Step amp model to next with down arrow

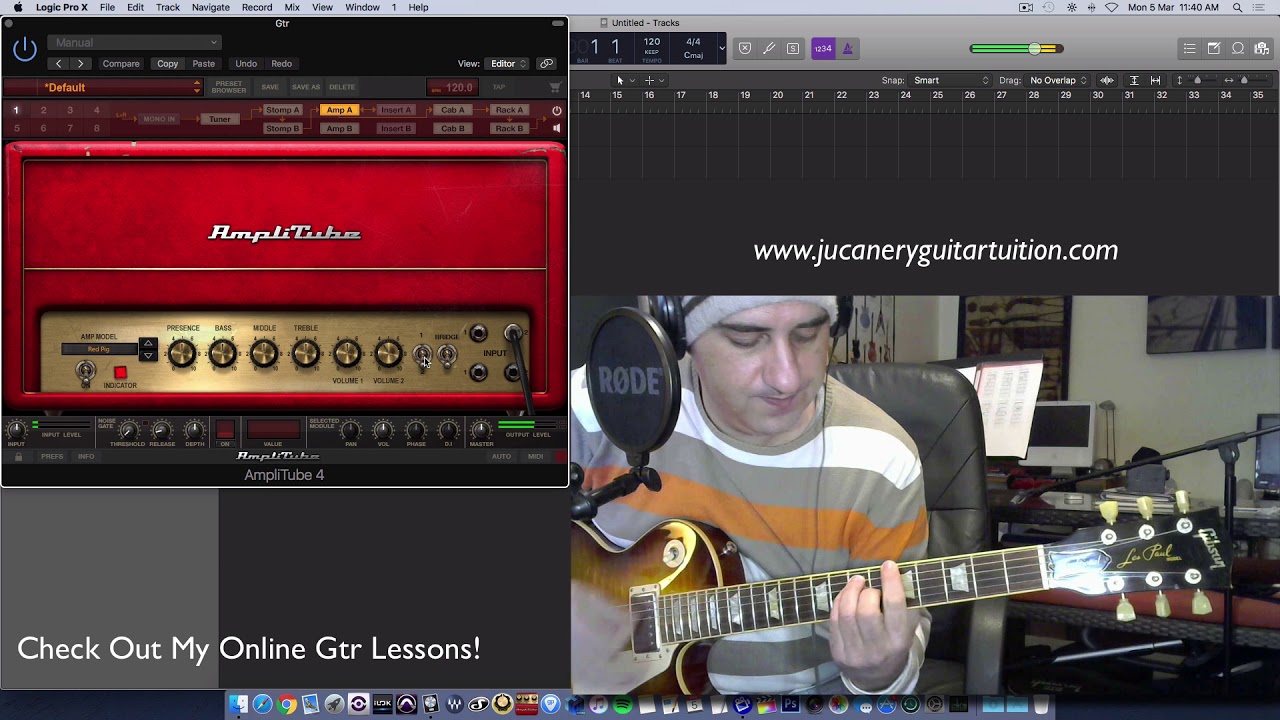[148, 355]
